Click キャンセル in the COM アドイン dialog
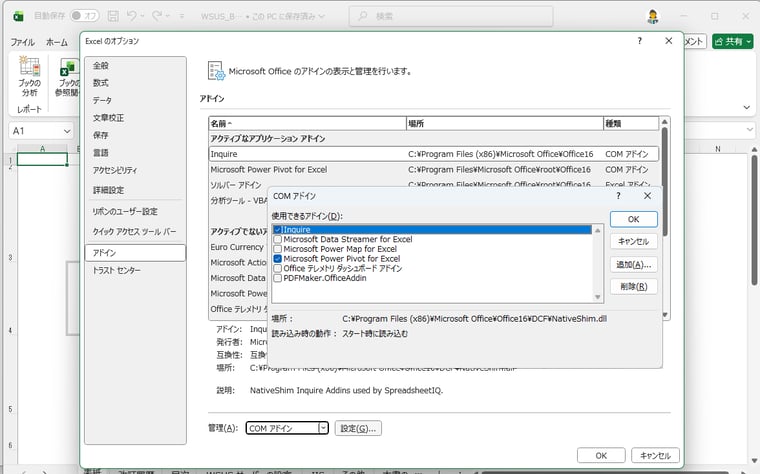The width and height of the screenshot is (760, 474). pyautogui.click(x=633, y=241)
